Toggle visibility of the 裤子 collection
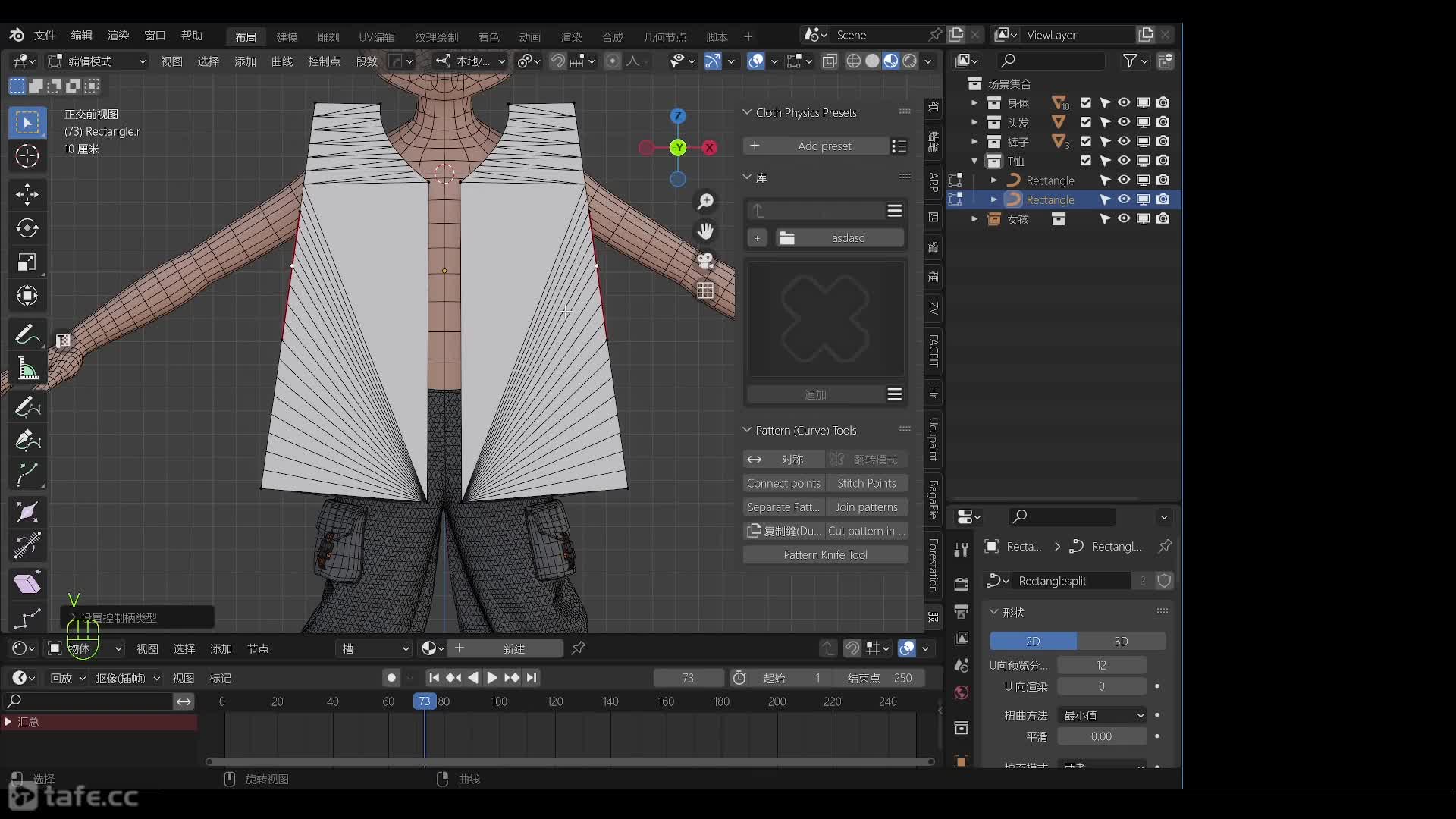 pyautogui.click(x=1124, y=141)
